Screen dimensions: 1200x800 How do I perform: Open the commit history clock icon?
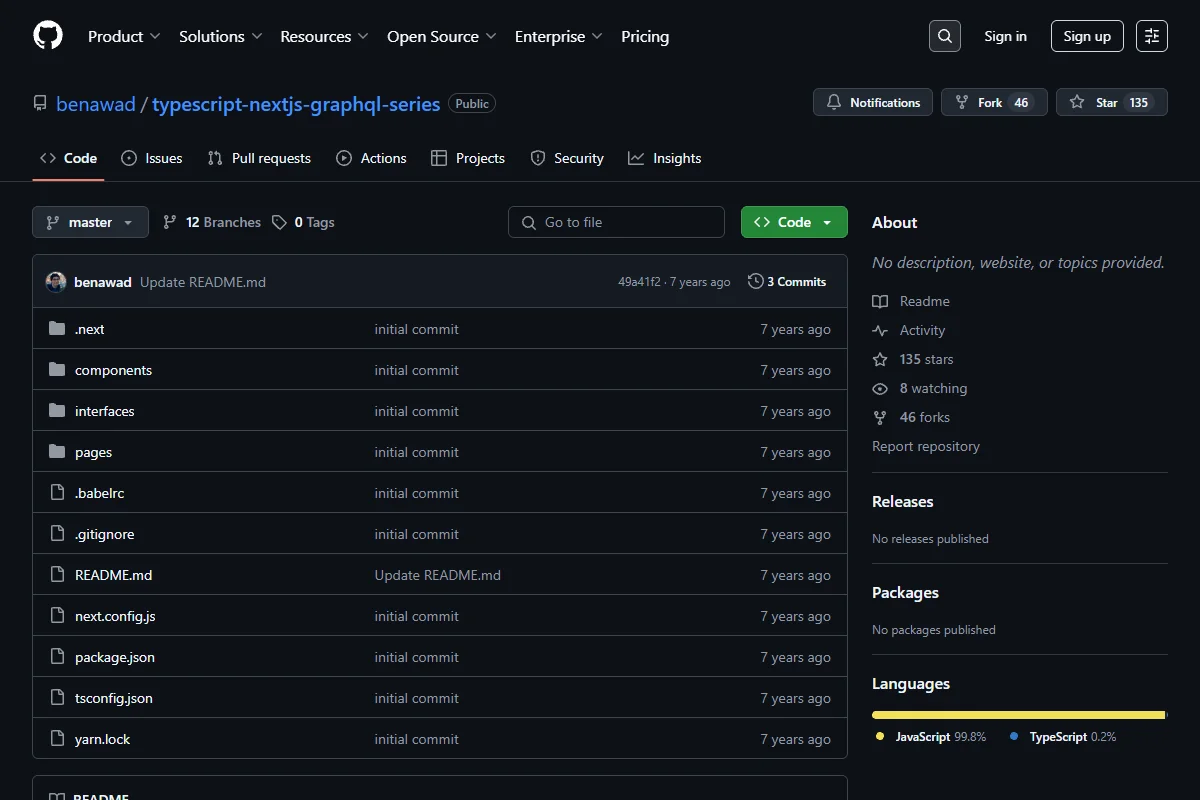pyautogui.click(x=755, y=282)
